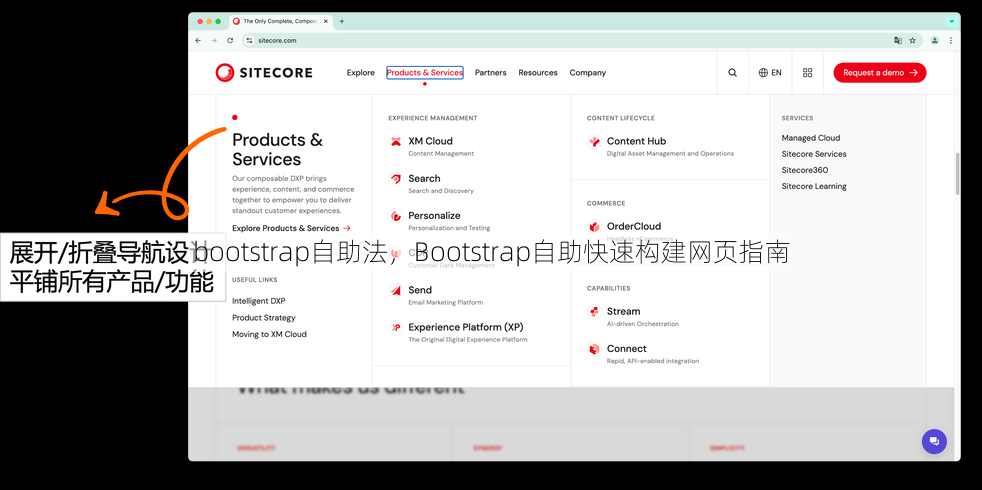Click the translate page icon
The height and width of the screenshot is (490, 982).
(x=897, y=40)
